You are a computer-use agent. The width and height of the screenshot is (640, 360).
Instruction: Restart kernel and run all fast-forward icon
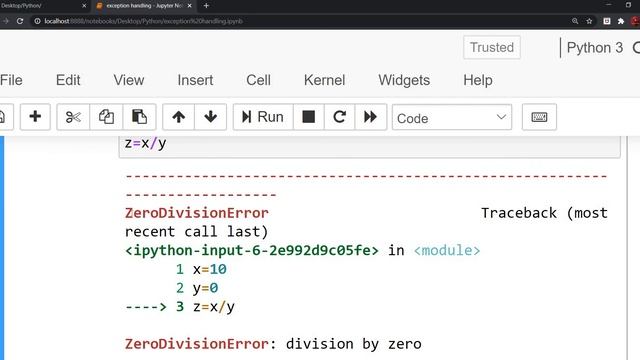click(371, 117)
